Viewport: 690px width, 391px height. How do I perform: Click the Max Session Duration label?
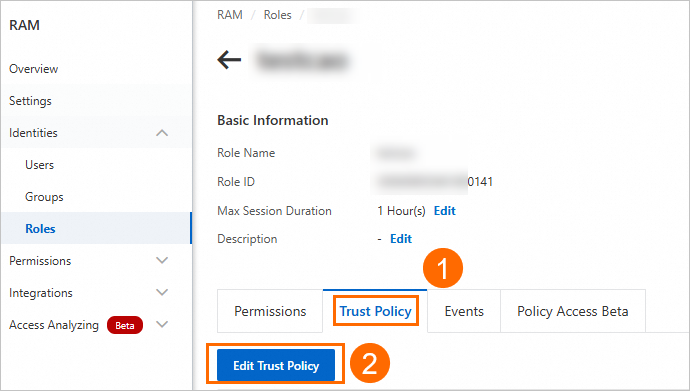[x=274, y=211]
